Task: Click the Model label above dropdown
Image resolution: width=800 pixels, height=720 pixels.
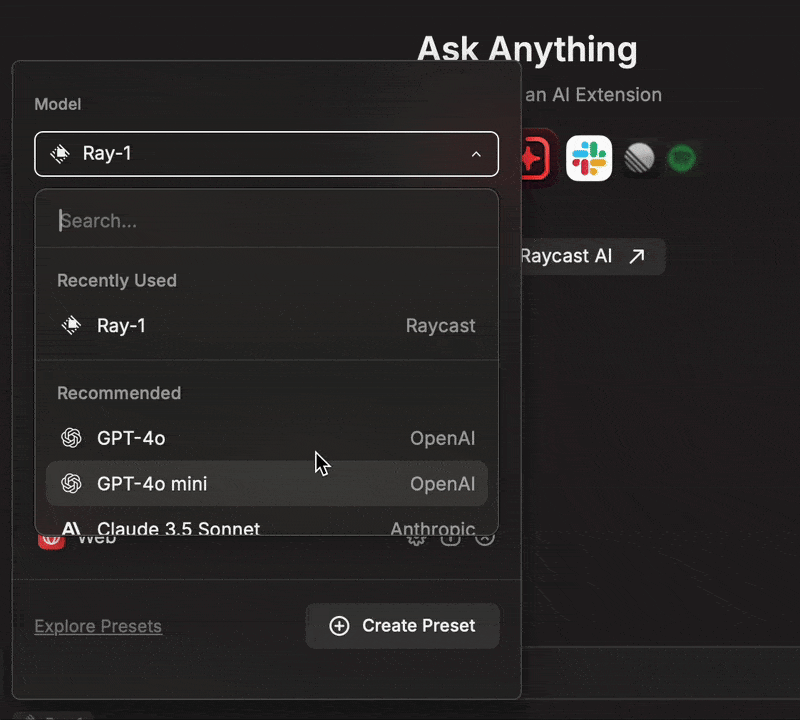Action: 58,104
